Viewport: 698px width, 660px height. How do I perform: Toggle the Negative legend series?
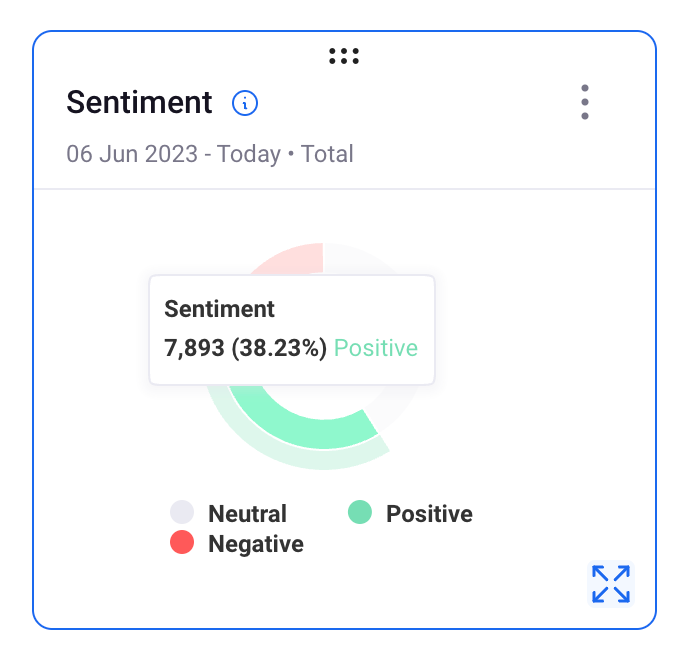(237, 543)
